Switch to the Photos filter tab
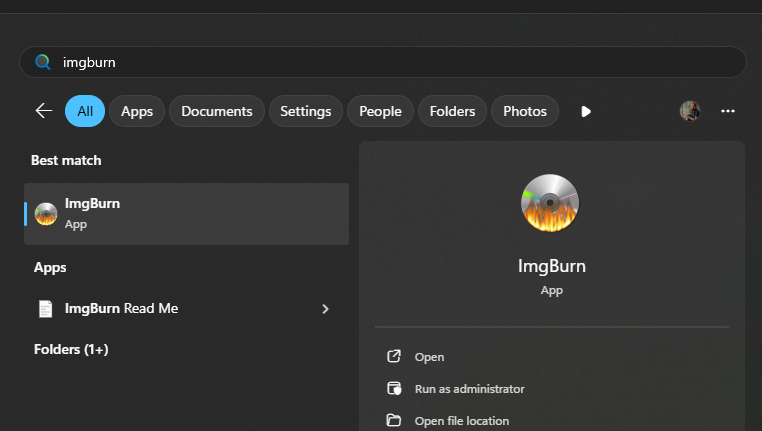Screen dimensions: 762x431 524,111
